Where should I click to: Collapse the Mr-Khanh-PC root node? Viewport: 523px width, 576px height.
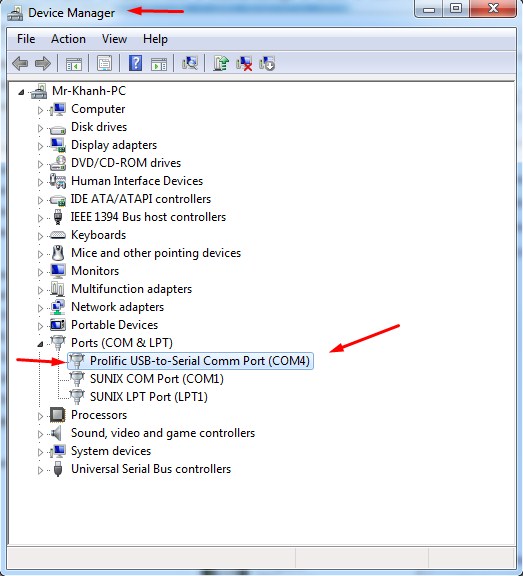21,92
